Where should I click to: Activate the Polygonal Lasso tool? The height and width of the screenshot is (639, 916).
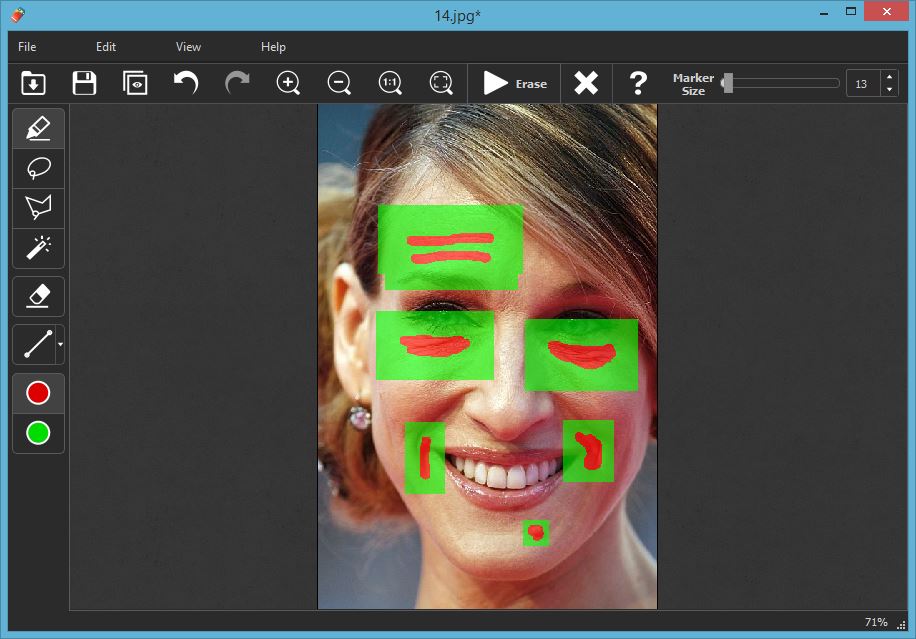point(37,208)
